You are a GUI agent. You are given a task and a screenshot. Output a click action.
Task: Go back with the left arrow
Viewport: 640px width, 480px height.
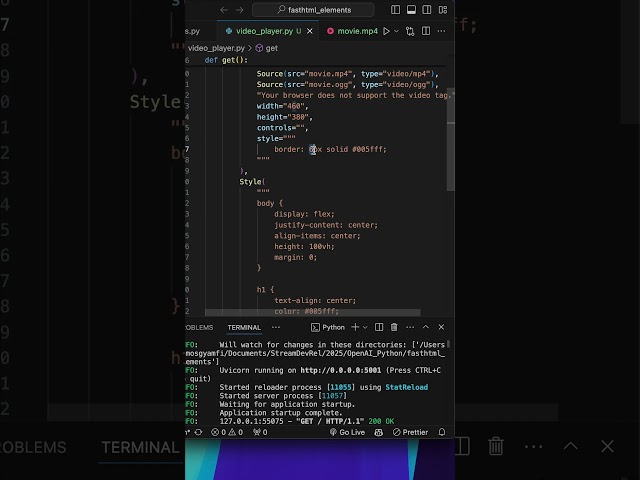pyautogui.click(x=224, y=10)
